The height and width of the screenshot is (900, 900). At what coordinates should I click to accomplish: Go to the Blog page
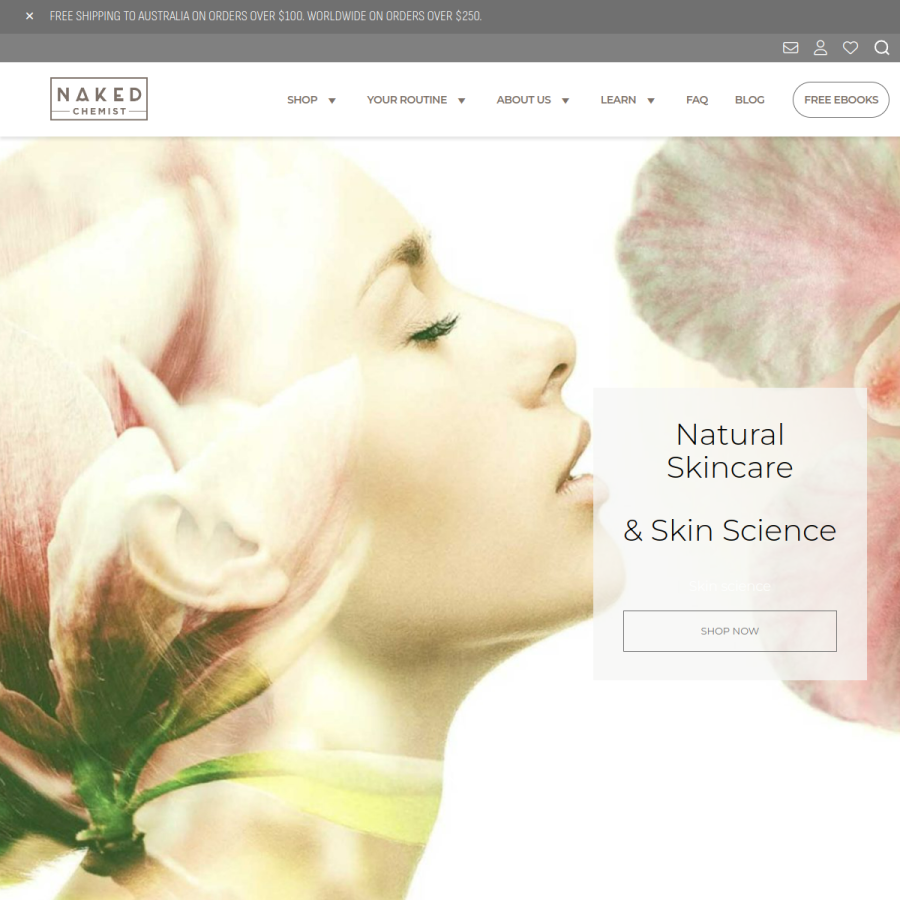tap(750, 100)
